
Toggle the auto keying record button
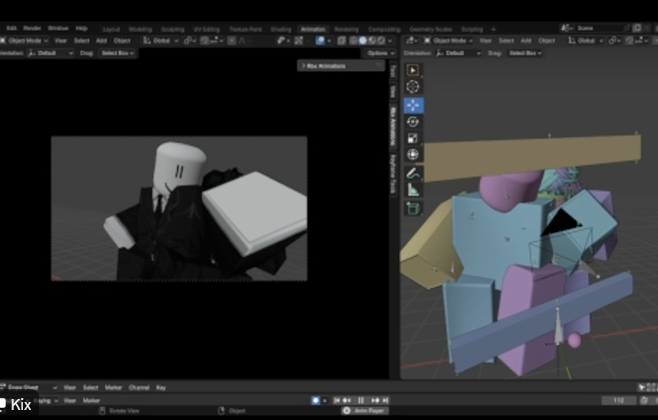(x=316, y=400)
